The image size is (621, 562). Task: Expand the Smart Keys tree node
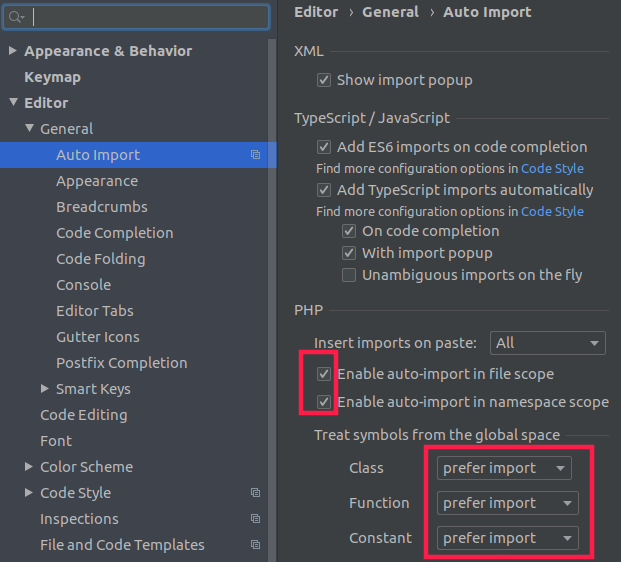point(45,389)
